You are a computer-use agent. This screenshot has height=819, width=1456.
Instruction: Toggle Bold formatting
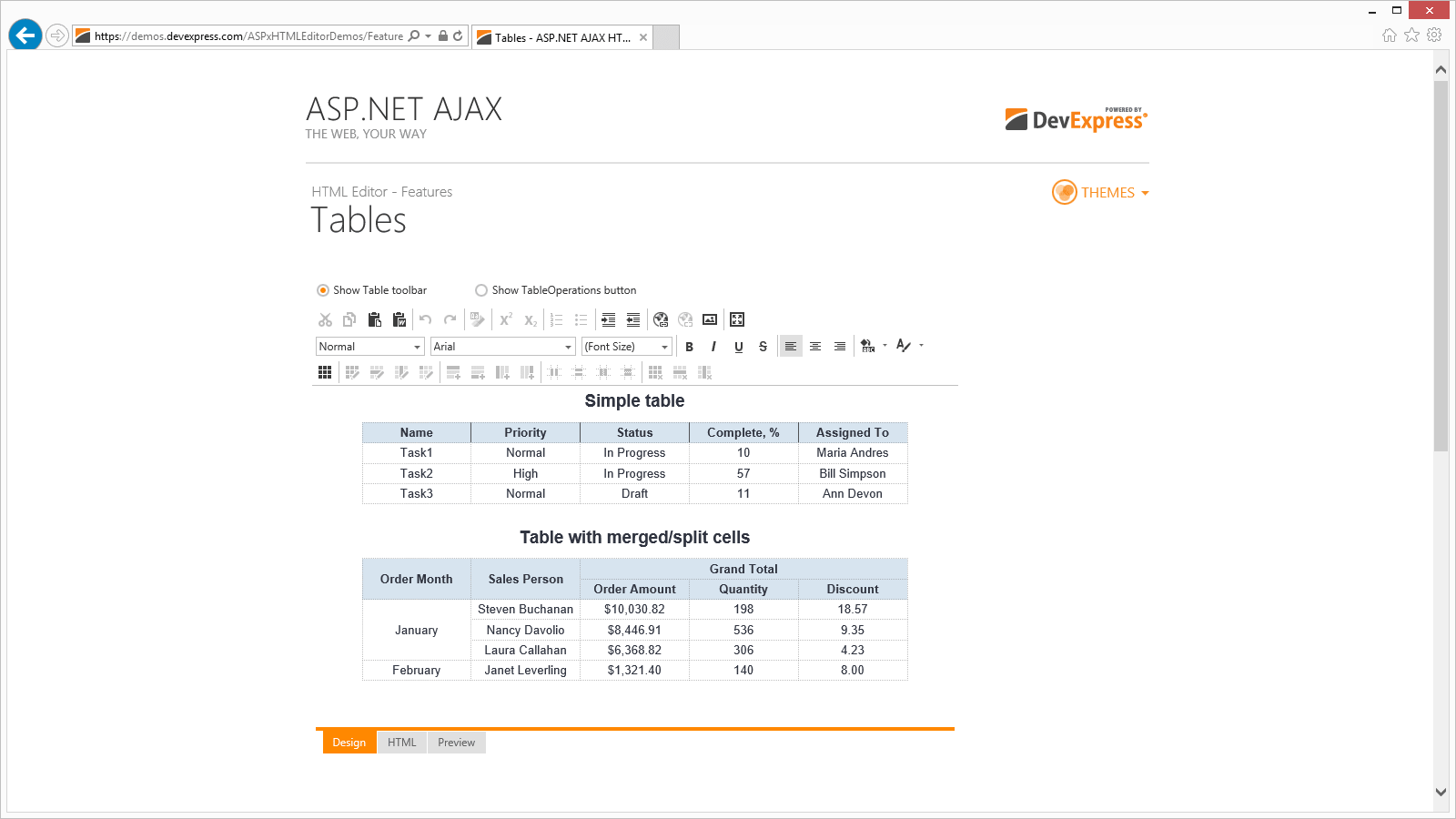[x=690, y=347]
